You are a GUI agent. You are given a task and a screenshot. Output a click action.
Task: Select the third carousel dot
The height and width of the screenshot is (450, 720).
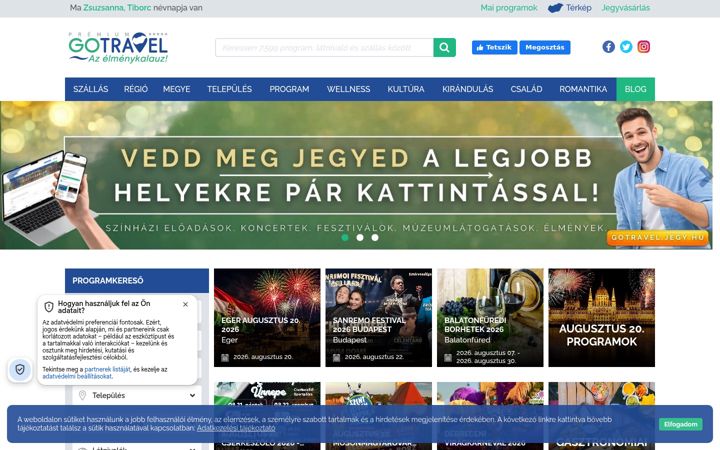click(x=375, y=237)
